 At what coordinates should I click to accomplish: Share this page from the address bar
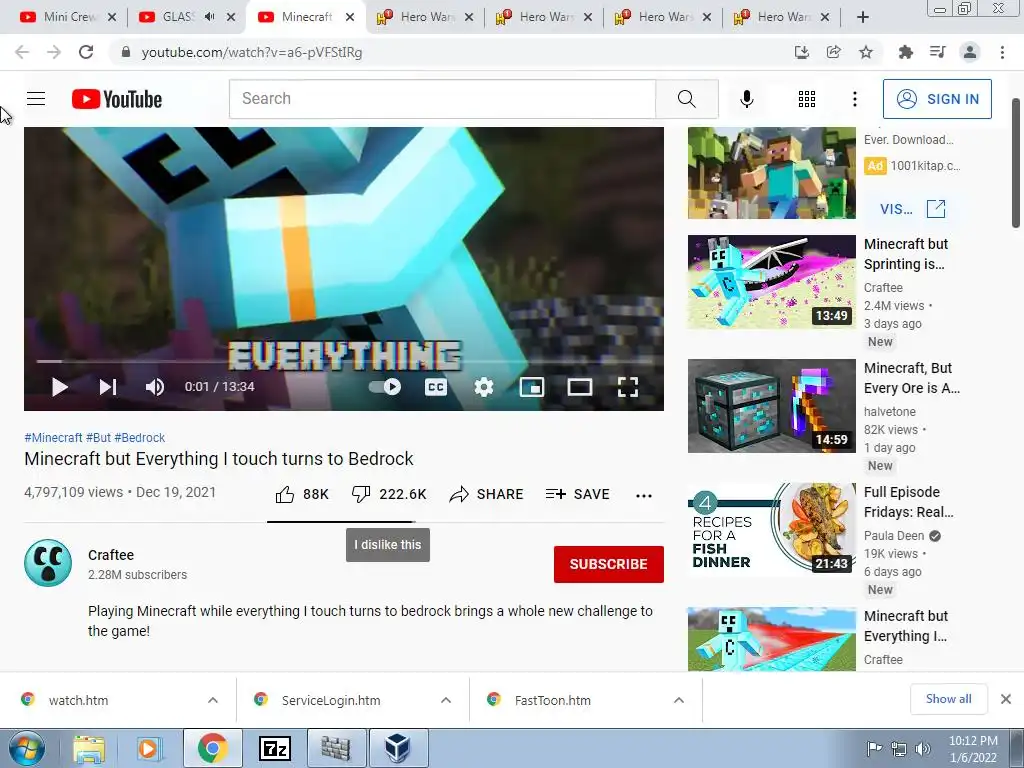coord(834,52)
